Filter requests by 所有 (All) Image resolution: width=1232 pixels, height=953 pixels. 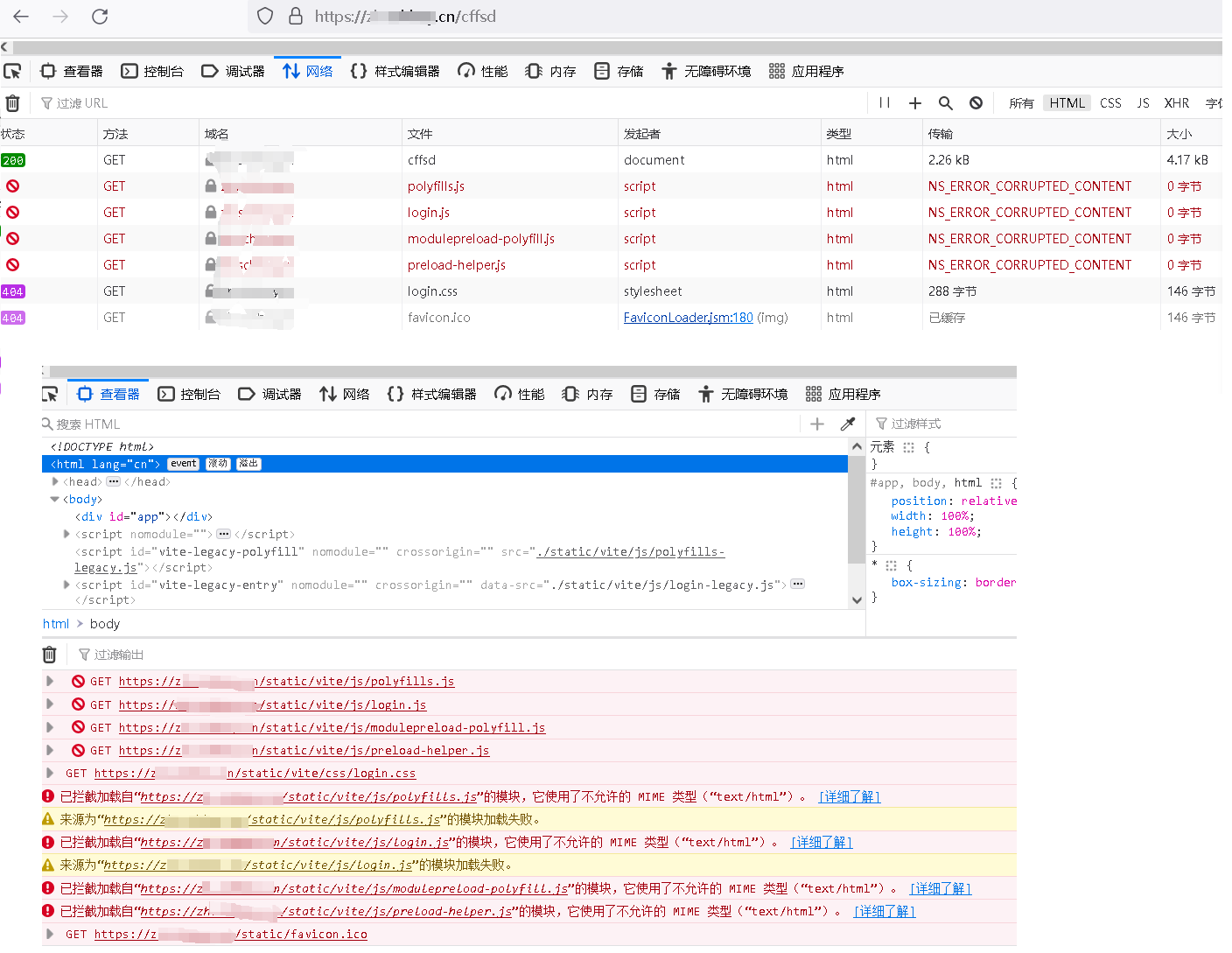[1021, 103]
